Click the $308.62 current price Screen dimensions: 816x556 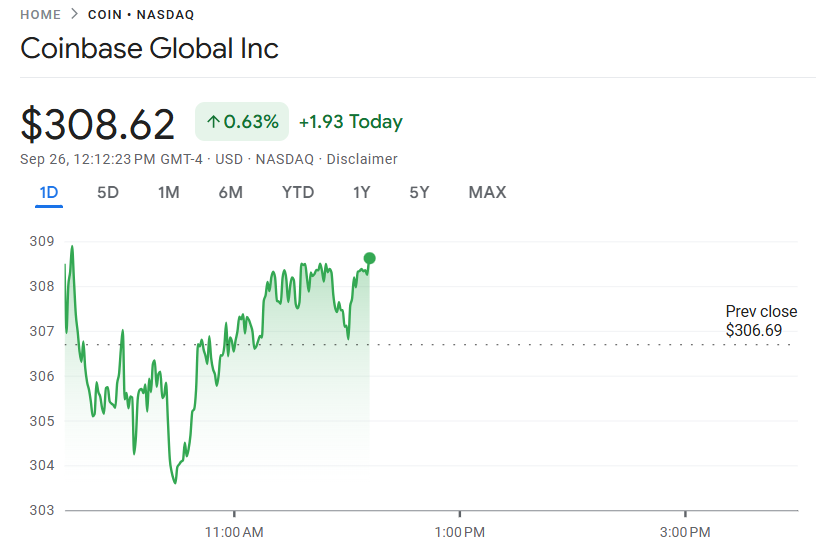coord(98,123)
